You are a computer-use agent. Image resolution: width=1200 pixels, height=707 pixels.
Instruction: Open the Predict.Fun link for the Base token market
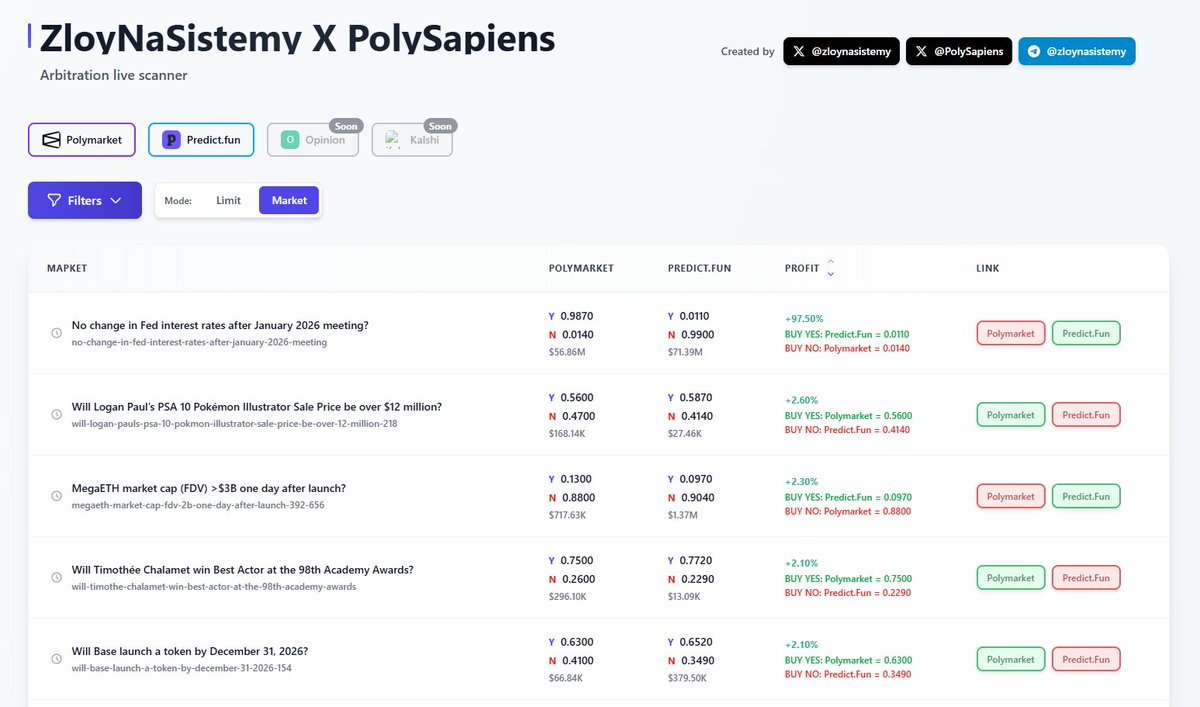coord(1086,659)
